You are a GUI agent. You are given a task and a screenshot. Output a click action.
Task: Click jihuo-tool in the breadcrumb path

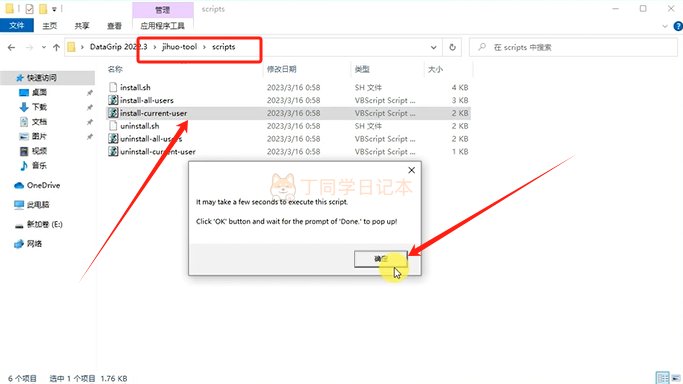tap(179, 47)
